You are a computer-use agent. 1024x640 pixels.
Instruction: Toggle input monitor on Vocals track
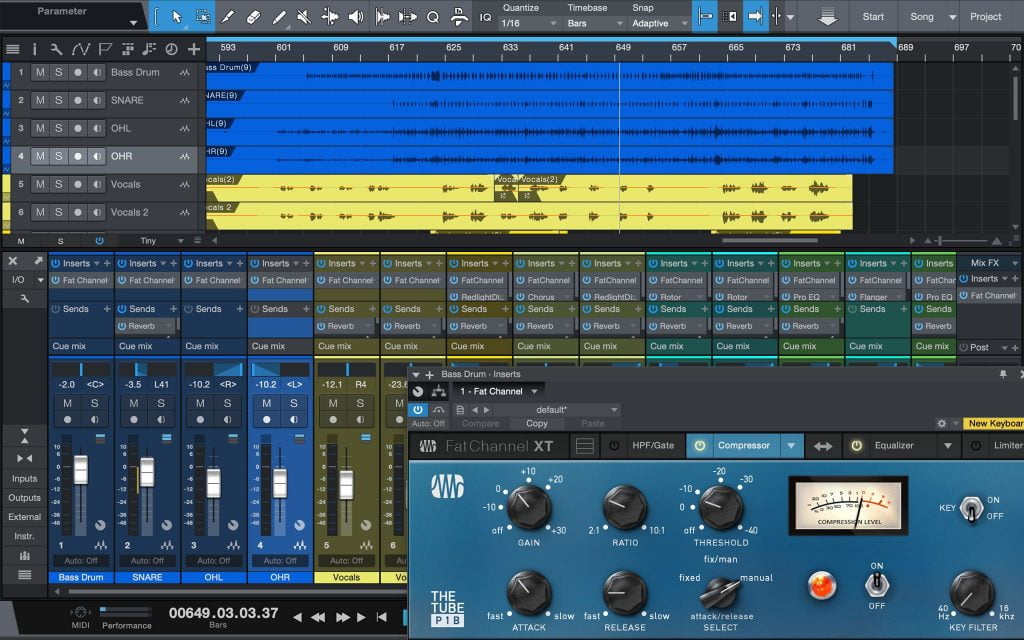(97, 185)
